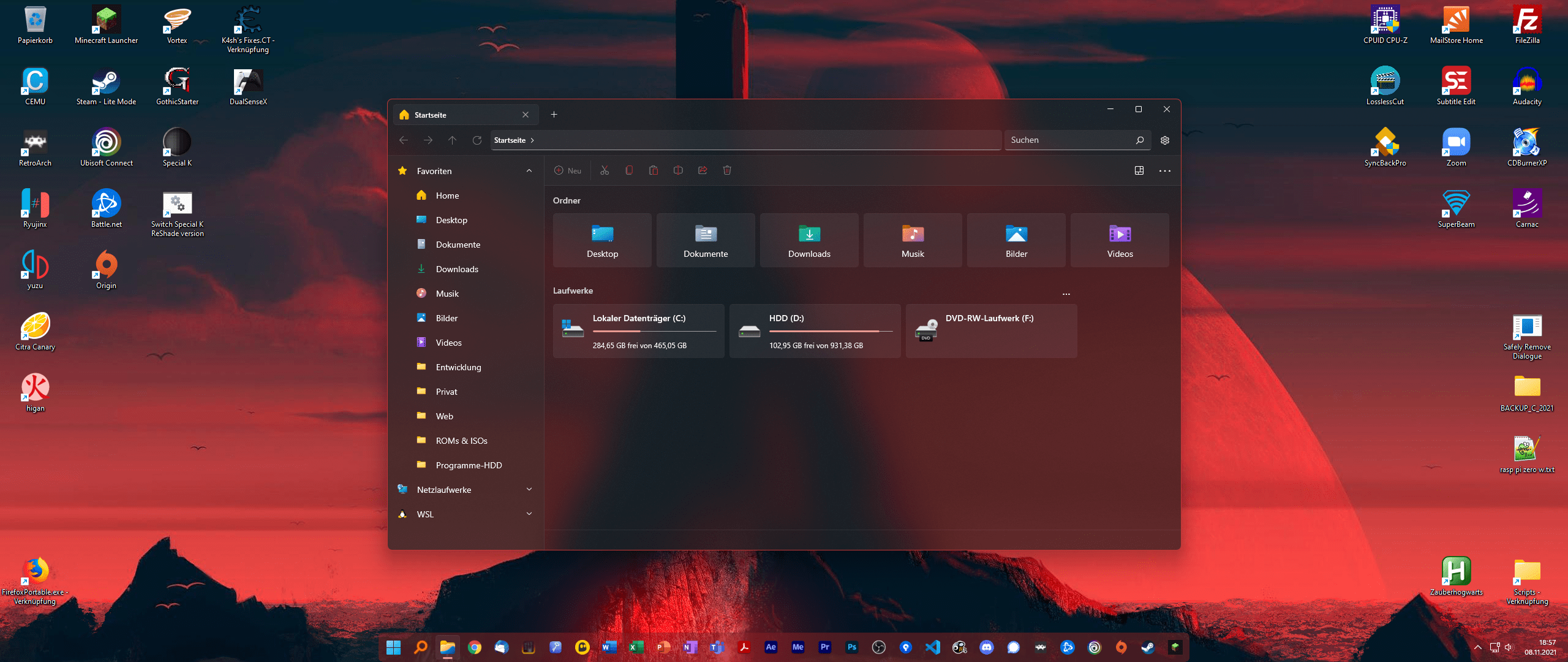Select Bilder in the sidebar
Image resolution: width=1568 pixels, height=662 pixels.
(466, 318)
